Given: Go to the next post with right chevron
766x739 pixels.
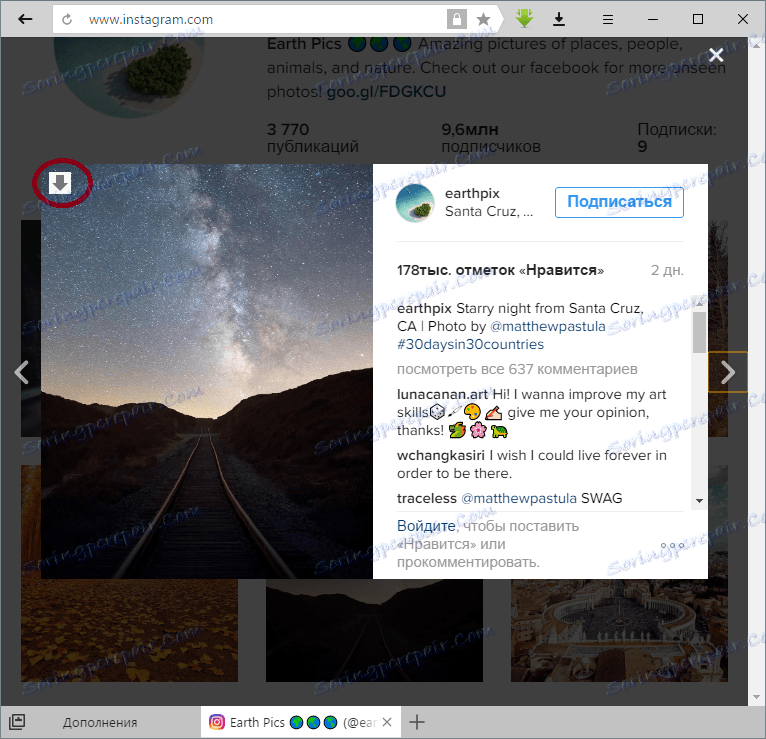Looking at the screenshot, I should (x=727, y=372).
